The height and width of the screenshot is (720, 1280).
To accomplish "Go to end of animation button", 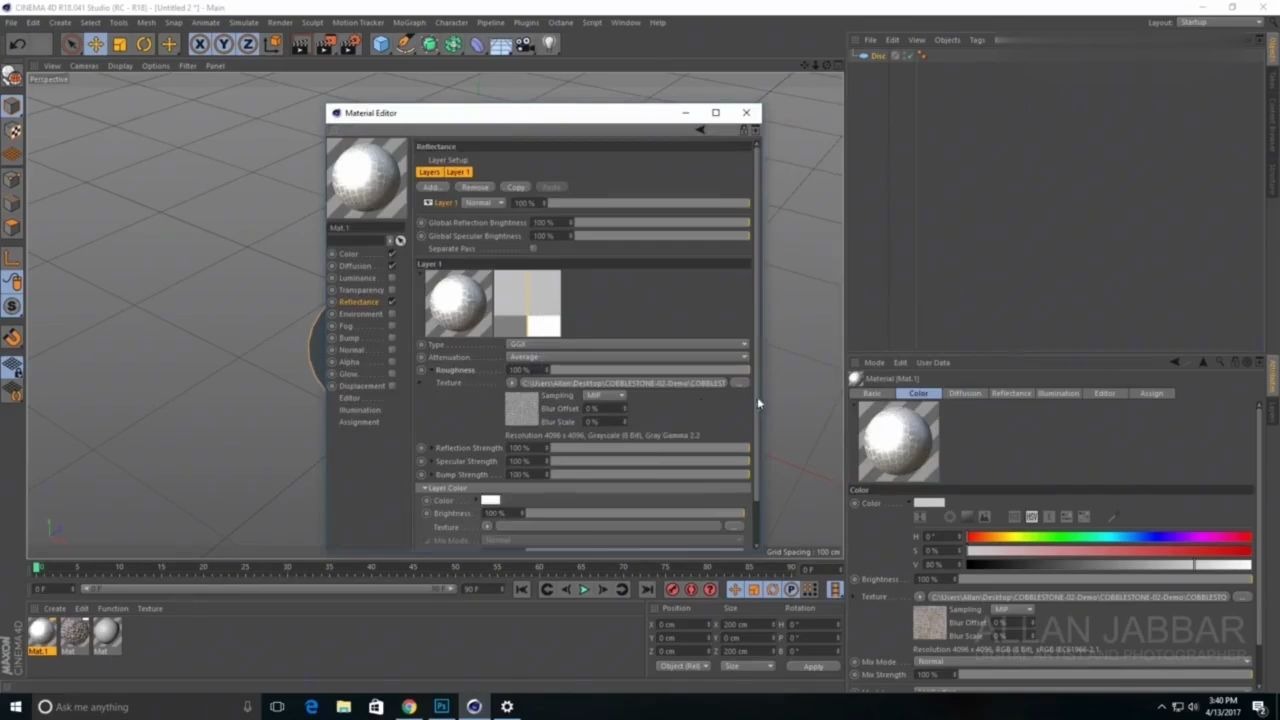I will coord(647,590).
